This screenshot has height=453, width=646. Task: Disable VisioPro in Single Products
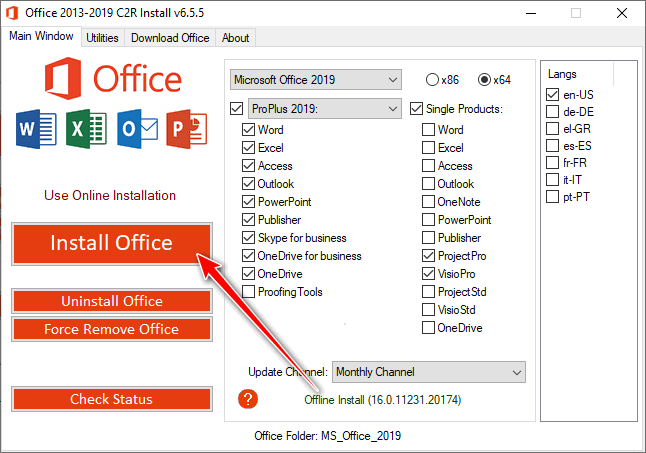tap(429, 274)
